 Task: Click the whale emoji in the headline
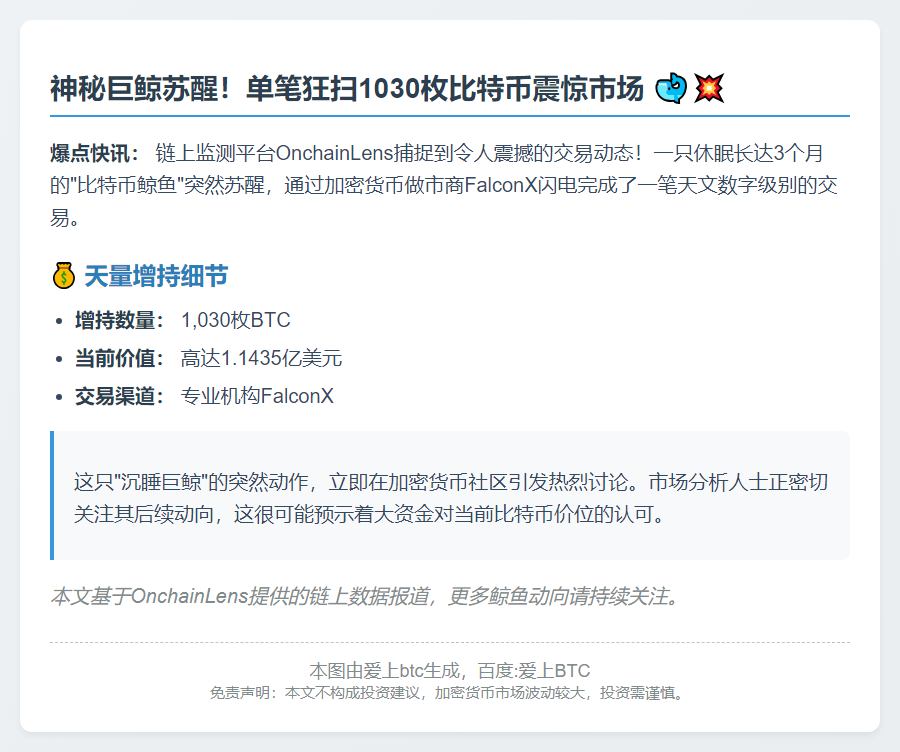pos(671,89)
